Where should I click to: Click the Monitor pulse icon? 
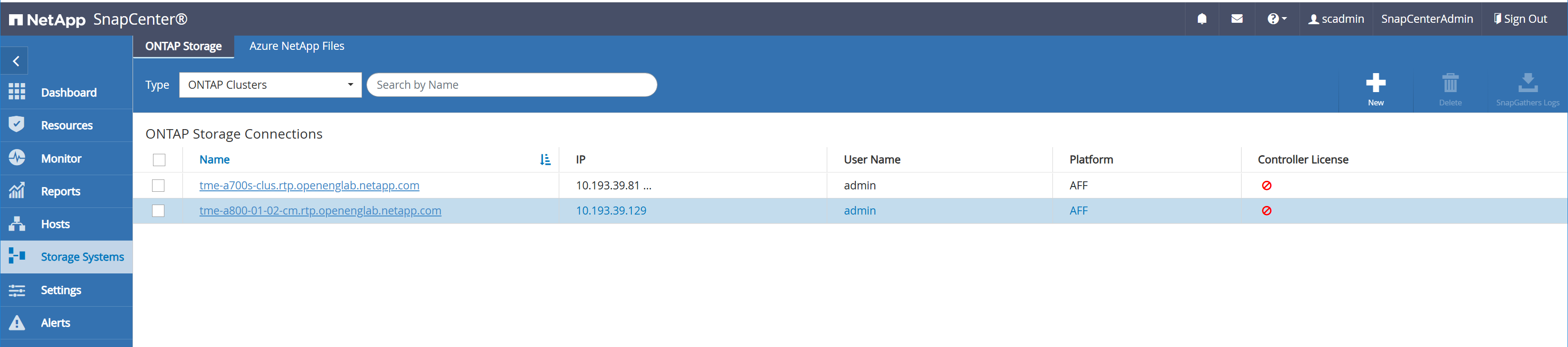coord(17,158)
